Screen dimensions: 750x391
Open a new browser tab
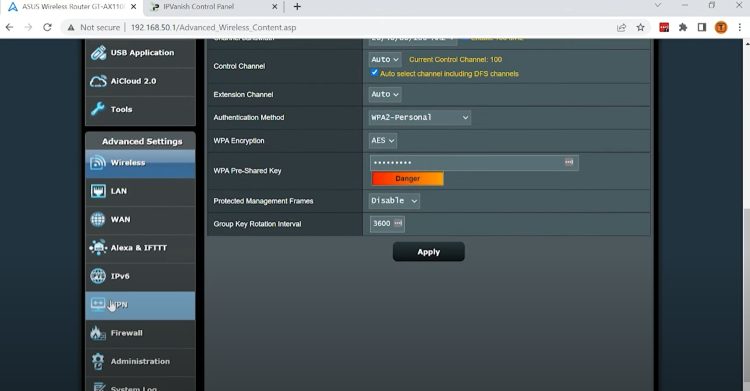point(297,7)
